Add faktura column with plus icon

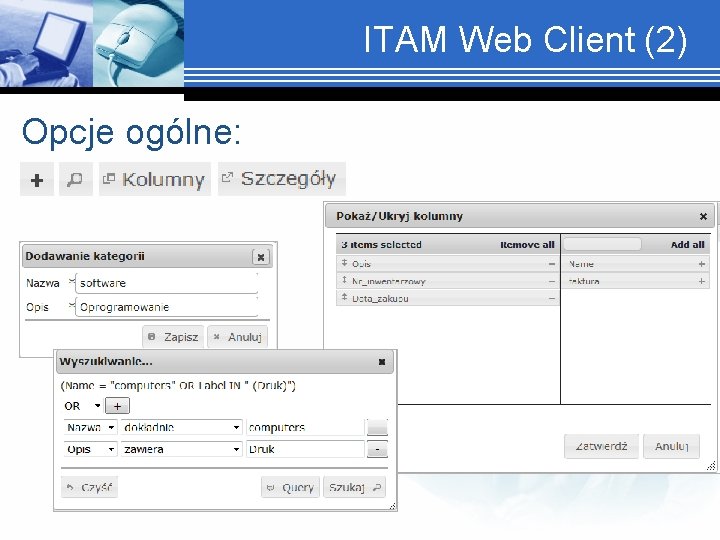pos(702,281)
